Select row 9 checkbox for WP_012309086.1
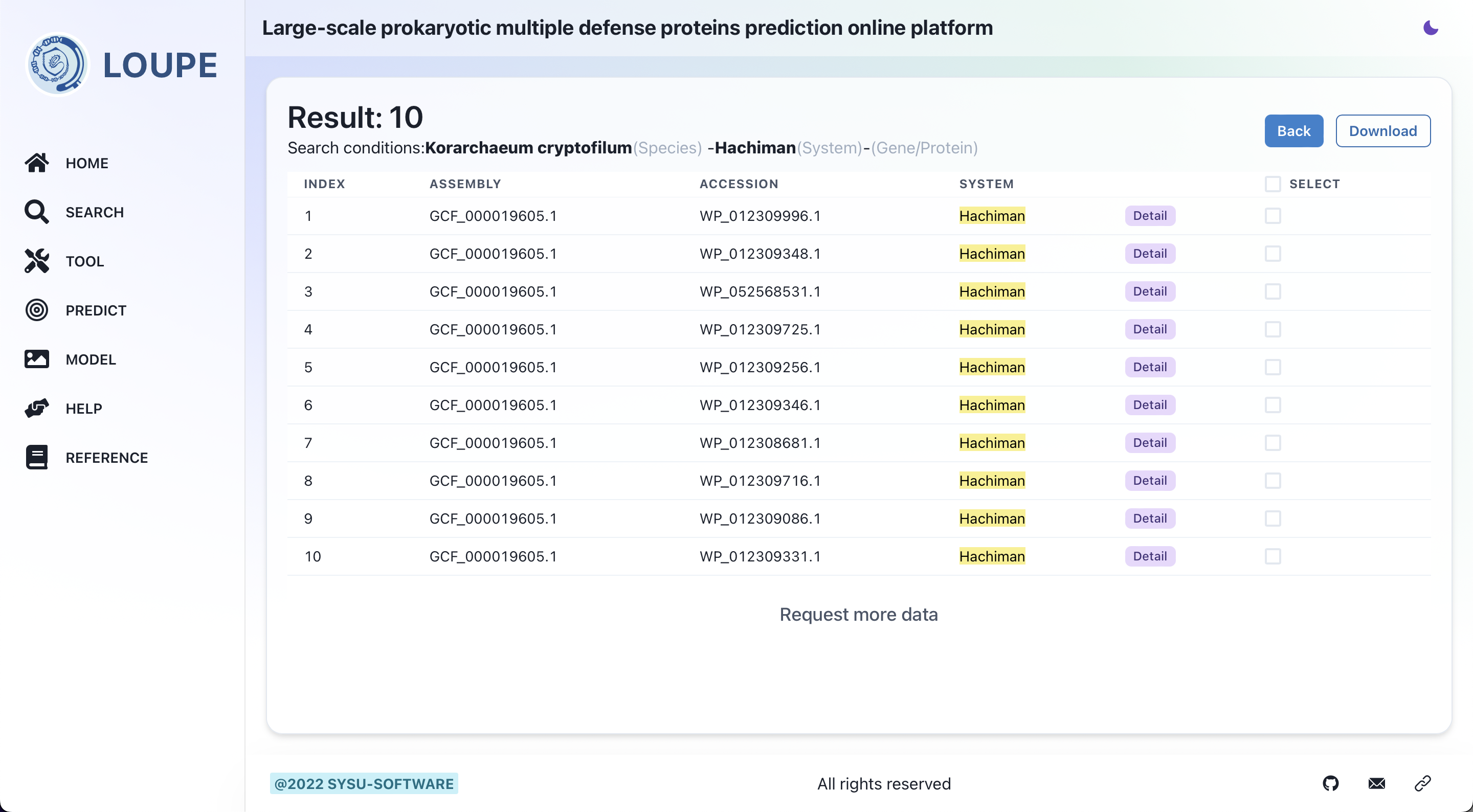This screenshot has height=812, width=1473. [1273, 518]
